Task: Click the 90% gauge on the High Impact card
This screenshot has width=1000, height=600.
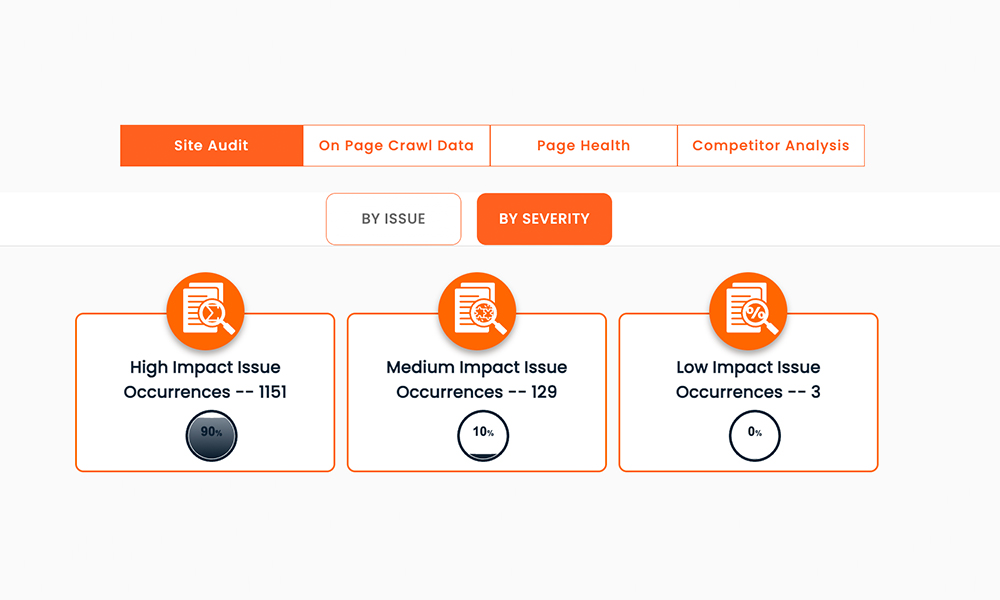Action: 209,436
